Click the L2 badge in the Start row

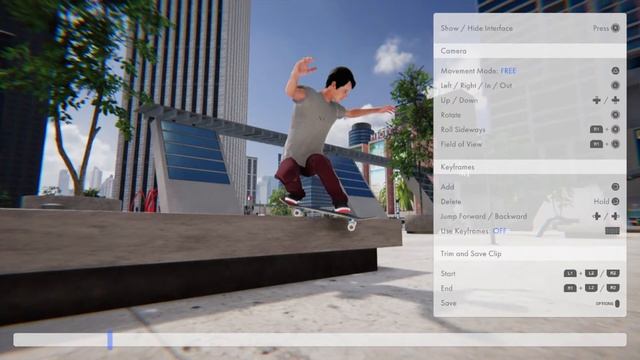591,273
